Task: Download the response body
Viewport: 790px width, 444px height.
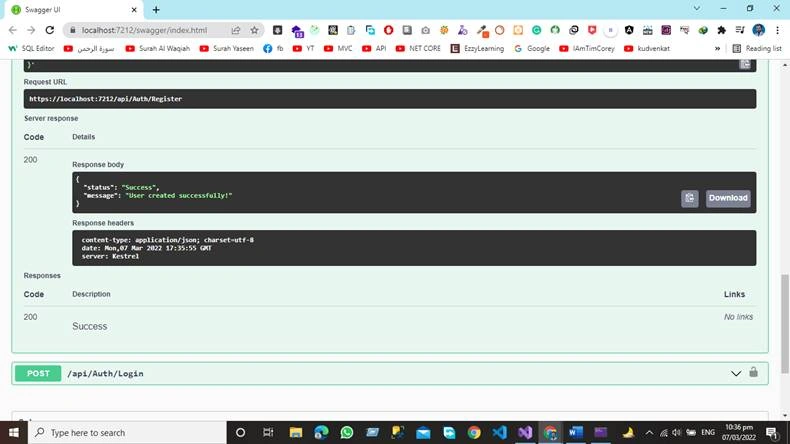Action: coord(728,198)
